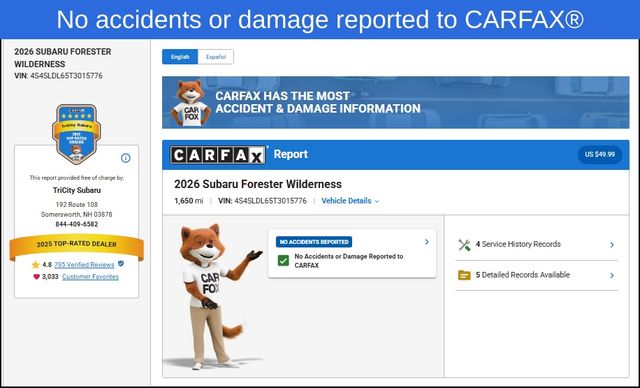Click the 1,650 mi mileage text
640x388 pixels.
(x=189, y=201)
